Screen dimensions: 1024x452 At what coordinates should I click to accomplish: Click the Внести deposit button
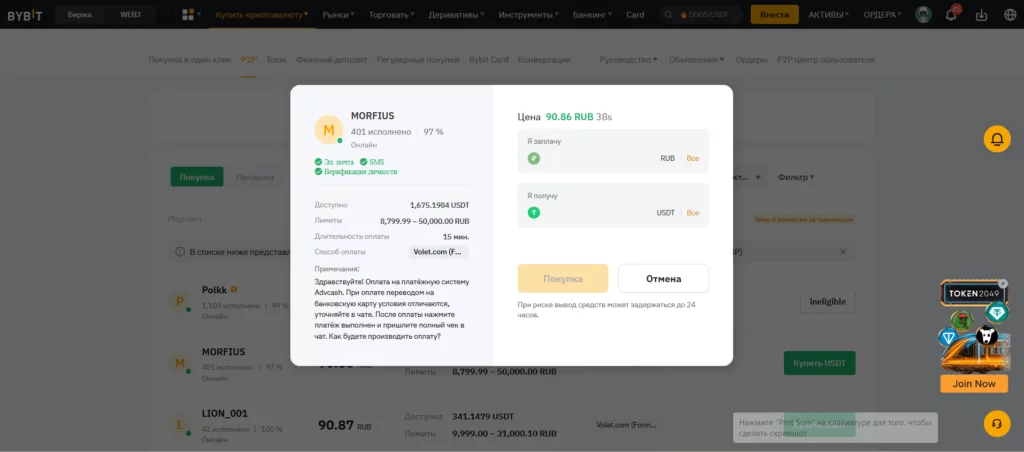pos(775,14)
